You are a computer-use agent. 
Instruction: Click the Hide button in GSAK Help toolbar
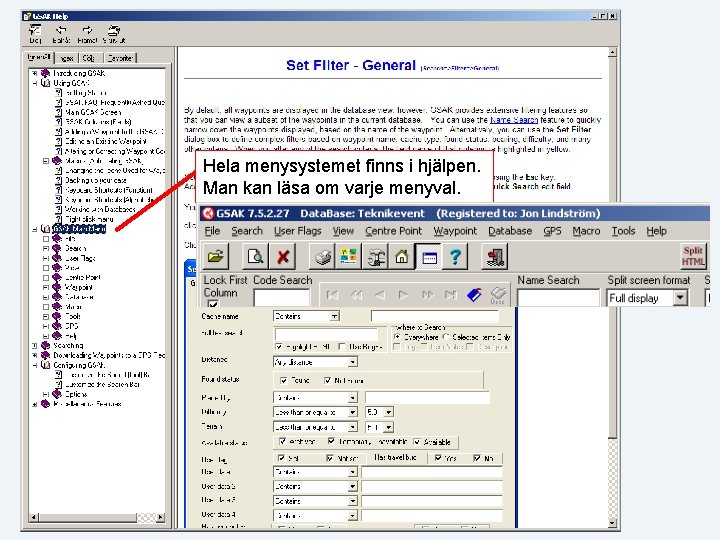[x=35, y=34]
